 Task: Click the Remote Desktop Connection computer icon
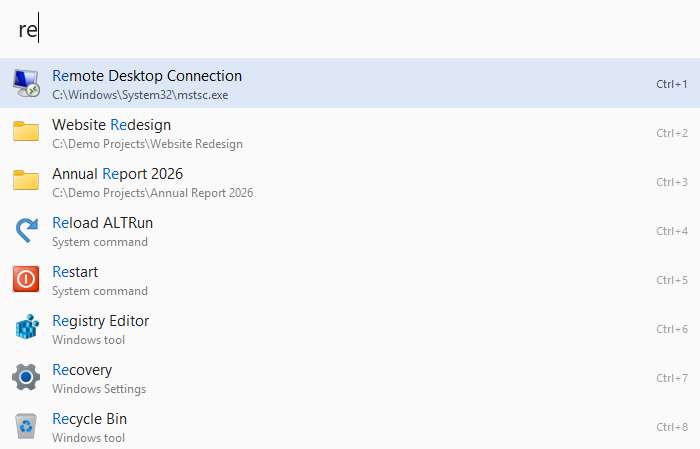coord(26,83)
